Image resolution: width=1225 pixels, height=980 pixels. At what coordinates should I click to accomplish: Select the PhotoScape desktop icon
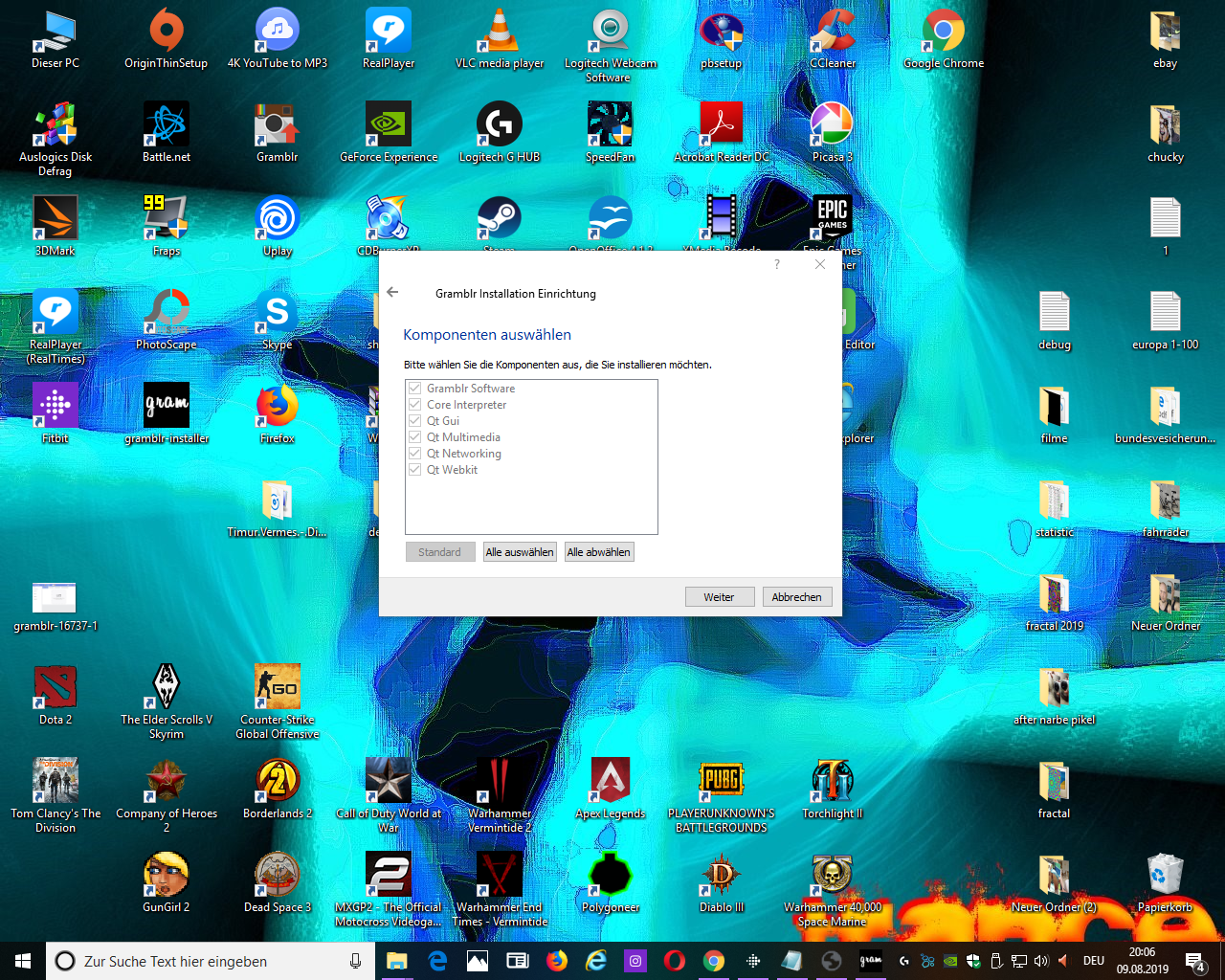pyautogui.click(x=167, y=322)
